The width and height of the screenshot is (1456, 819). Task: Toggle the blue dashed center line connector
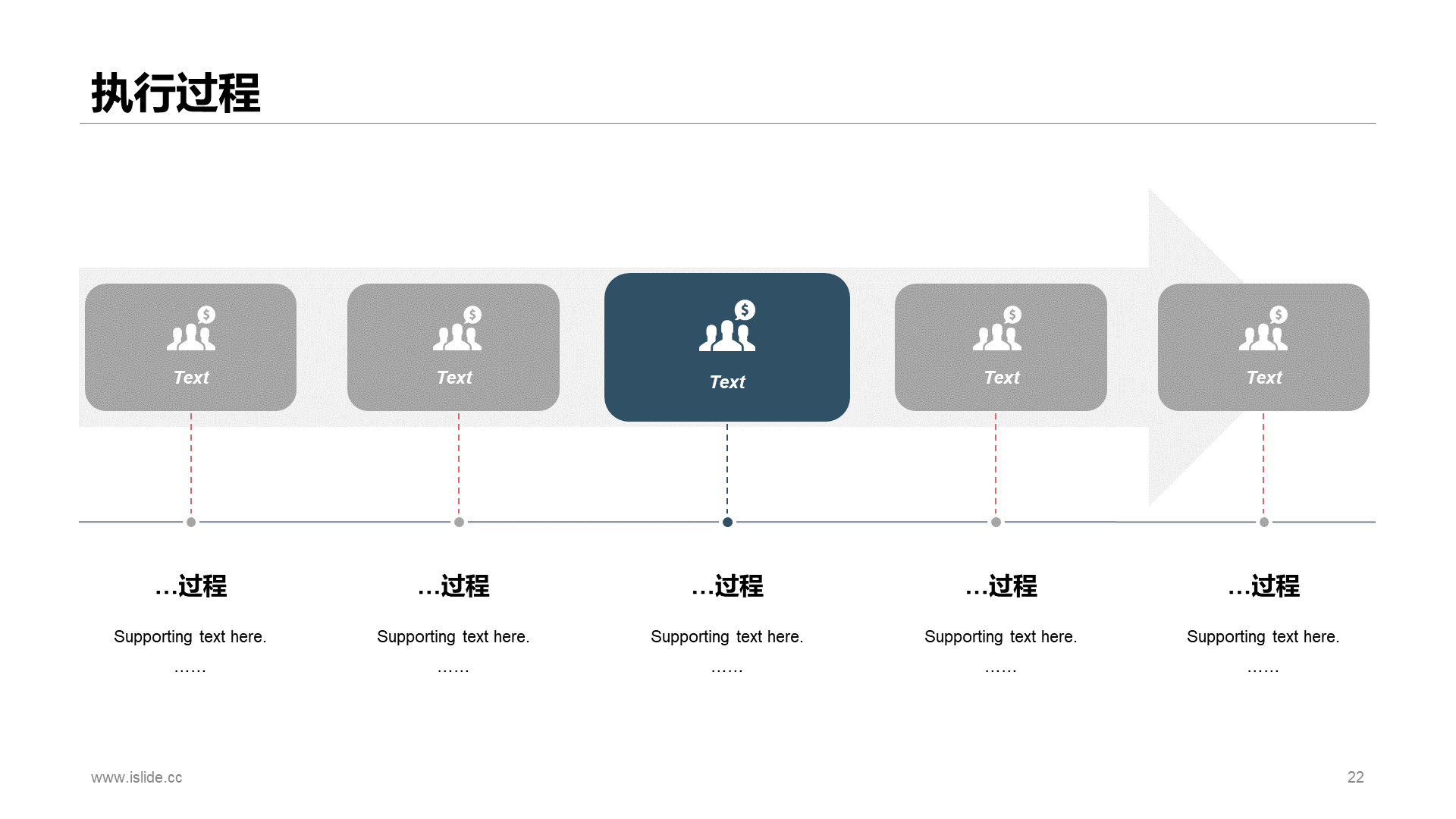click(727, 472)
